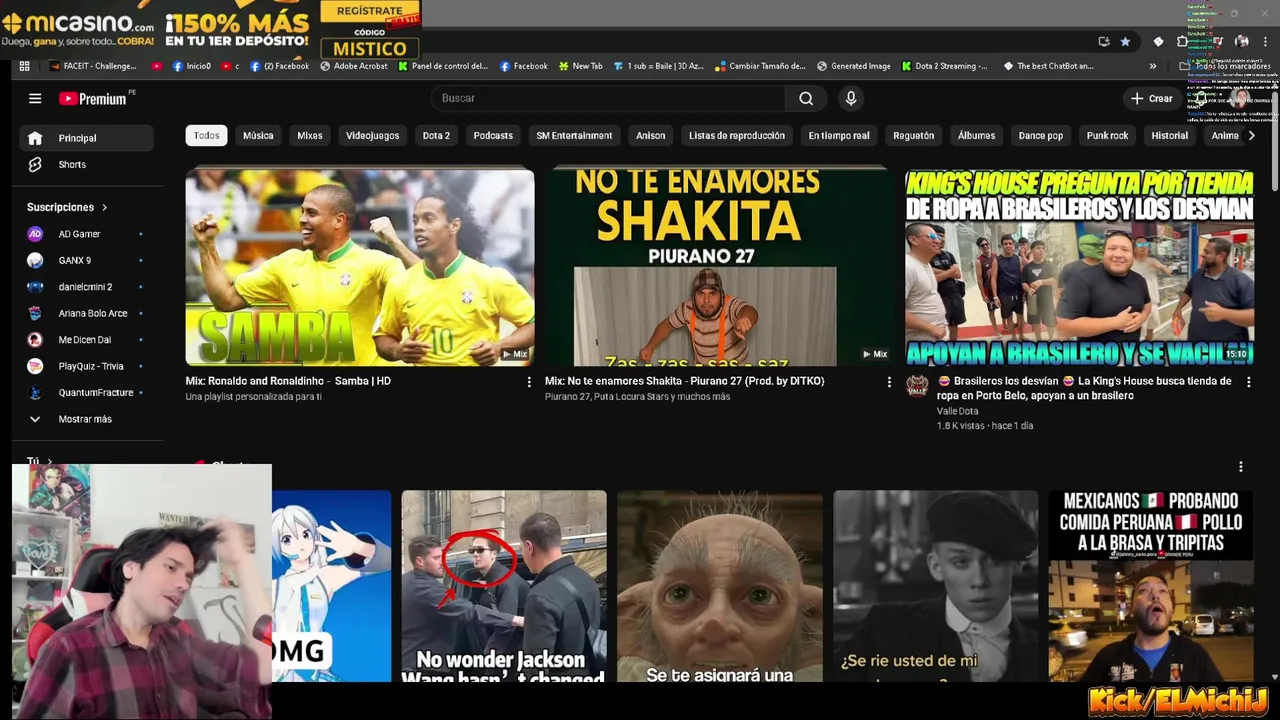Open the Cambiar Tamaño de bookmark
This screenshot has width=1280, height=720.
click(761, 66)
